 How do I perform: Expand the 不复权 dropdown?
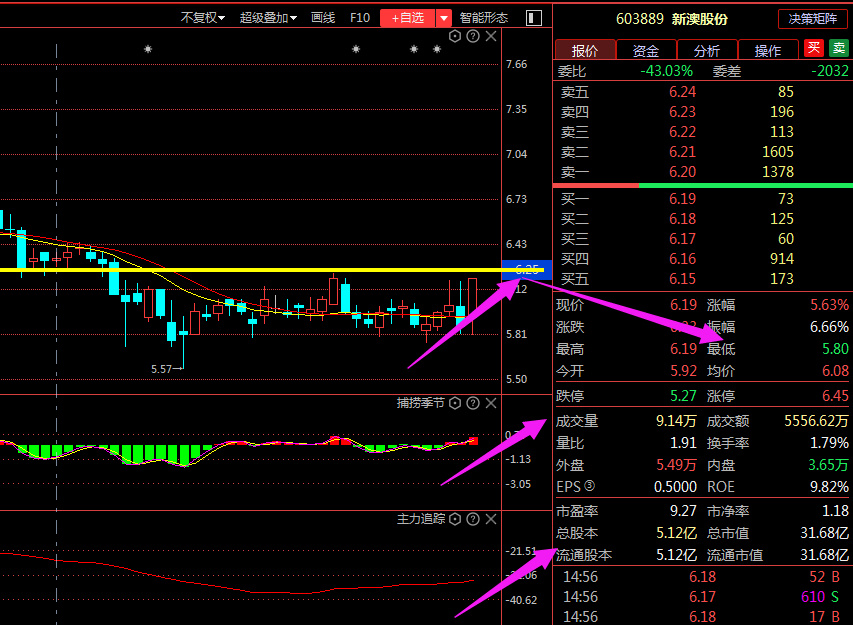(203, 17)
